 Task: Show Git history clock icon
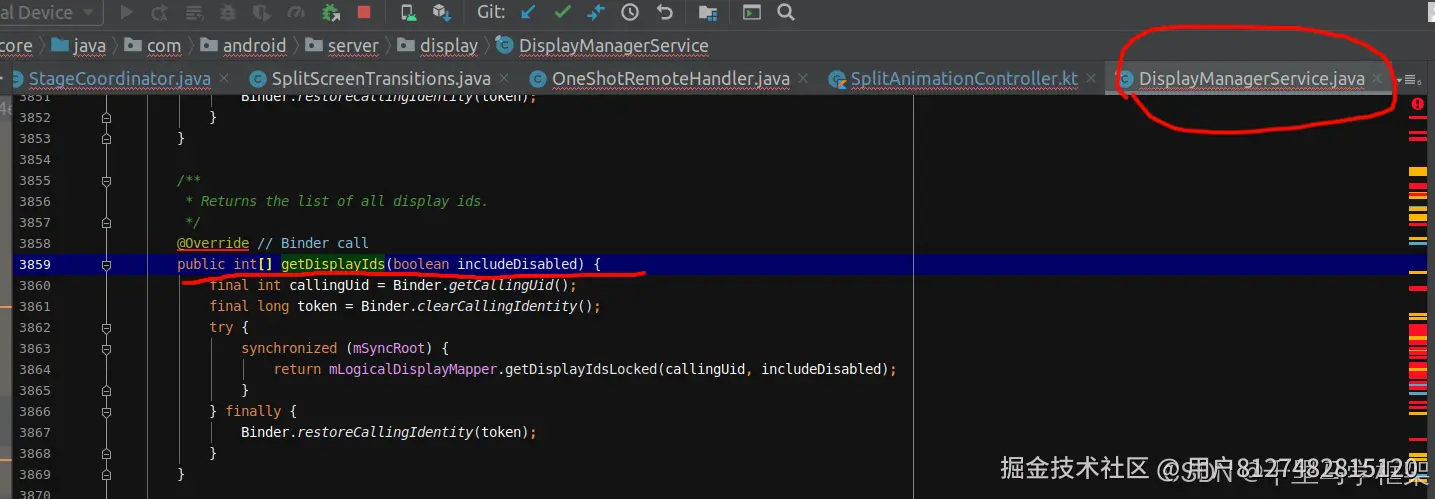630,12
